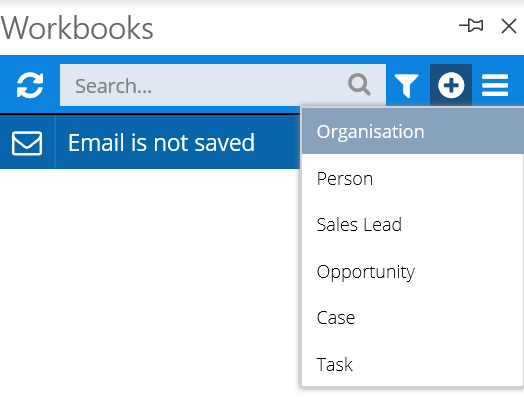Open the filter funnel icon

point(406,86)
